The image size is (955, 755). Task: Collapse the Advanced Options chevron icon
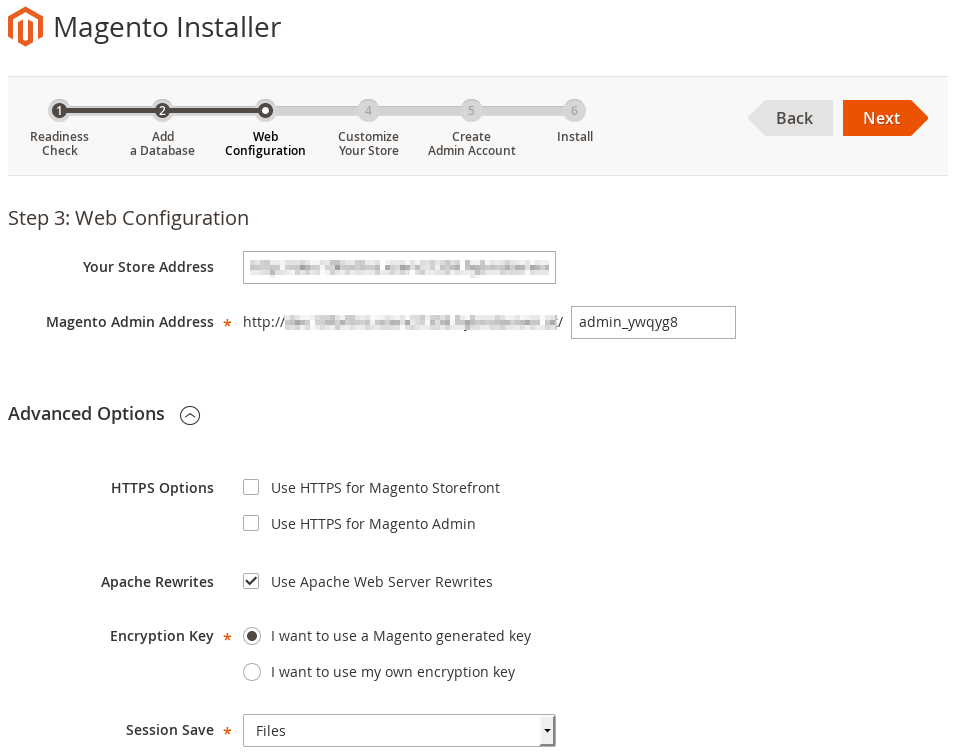coord(190,415)
